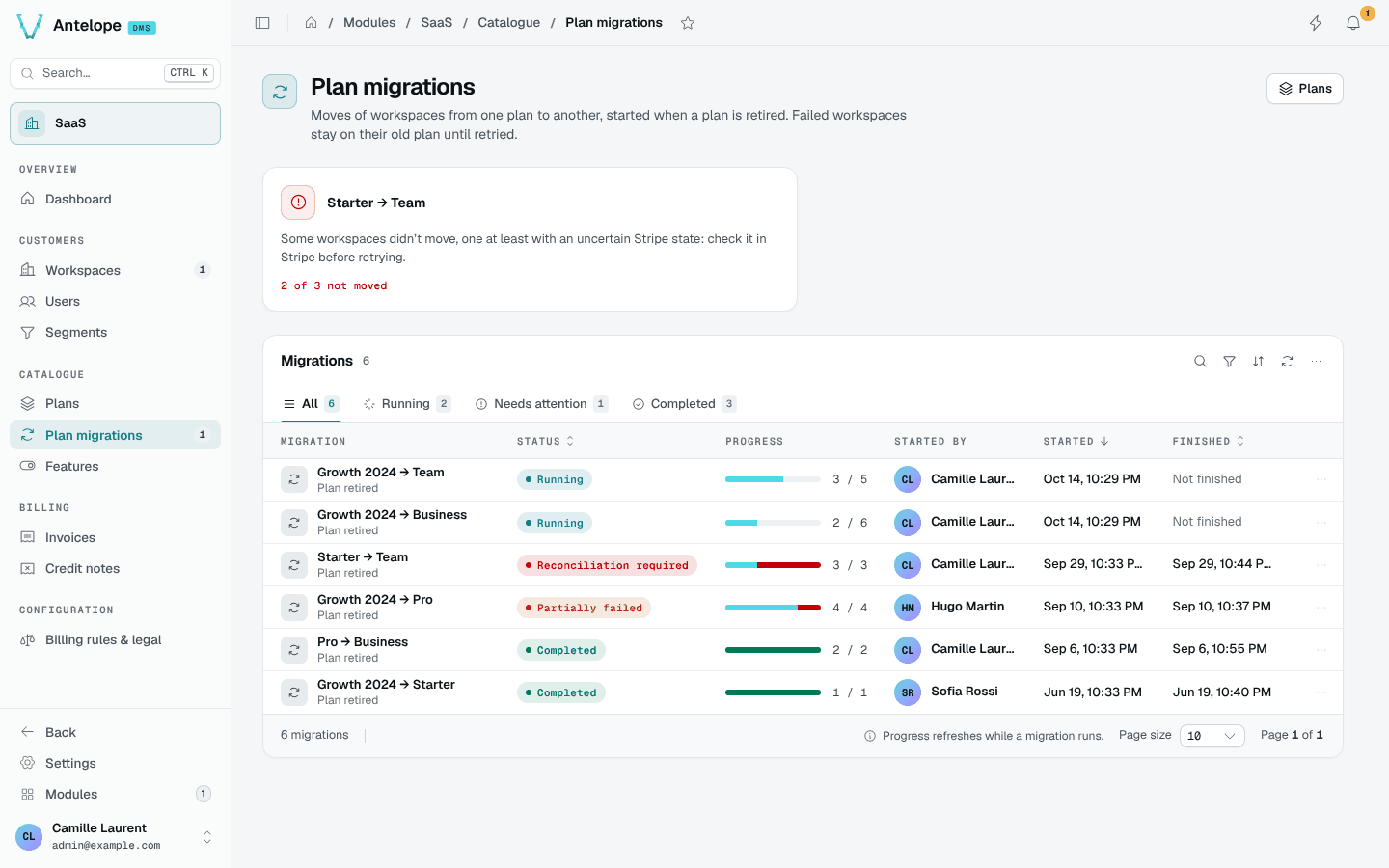1389x868 pixels.
Task: Go Back via the sidebar
Action: [116, 732]
